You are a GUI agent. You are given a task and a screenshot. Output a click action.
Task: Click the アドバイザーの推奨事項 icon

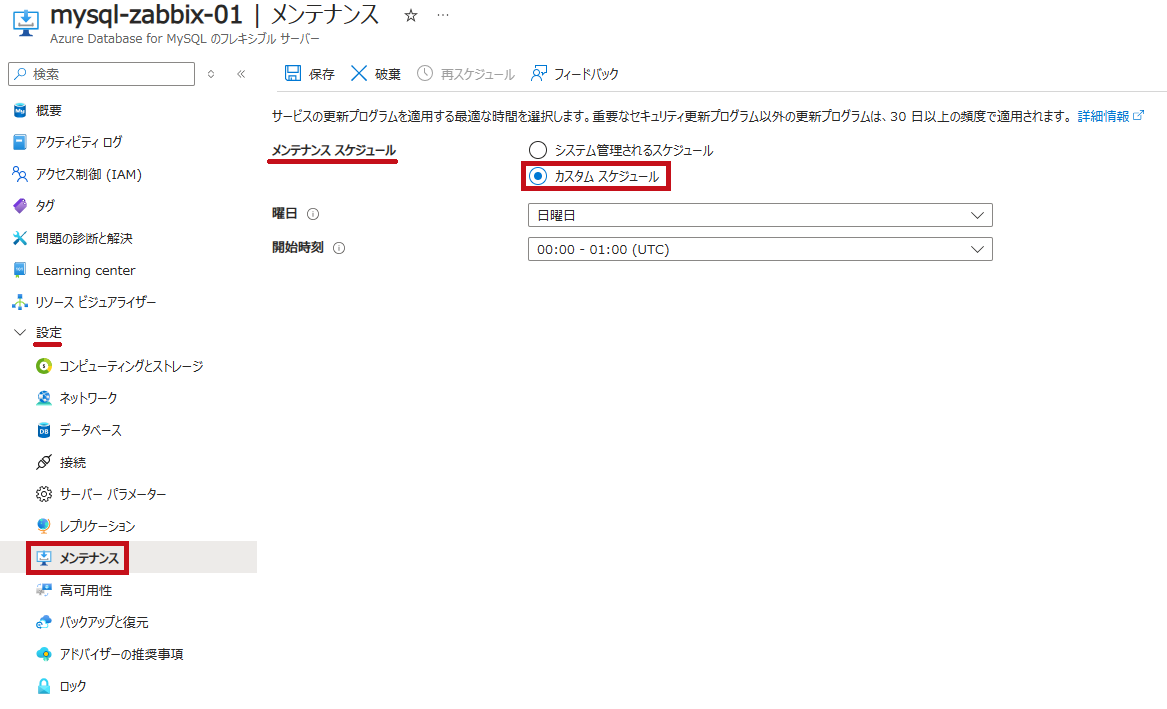pos(44,654)
